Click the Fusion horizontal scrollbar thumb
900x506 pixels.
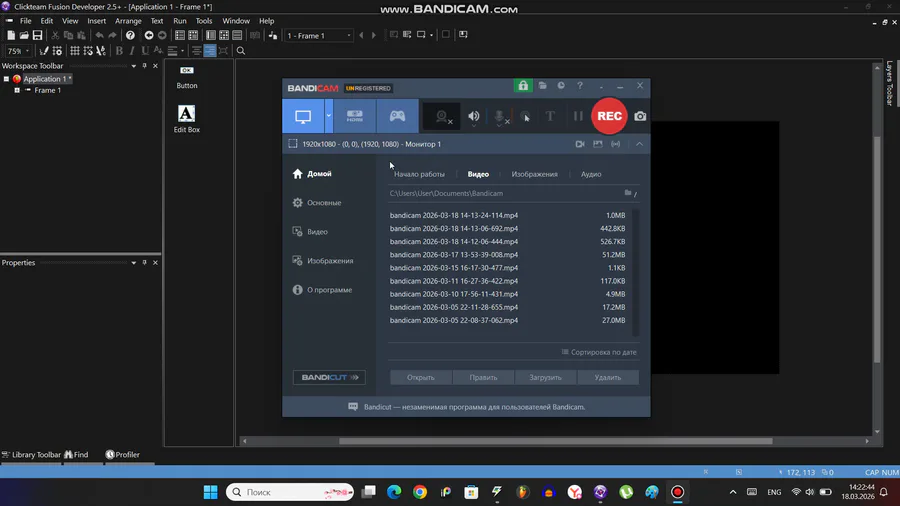click(555, 441)
